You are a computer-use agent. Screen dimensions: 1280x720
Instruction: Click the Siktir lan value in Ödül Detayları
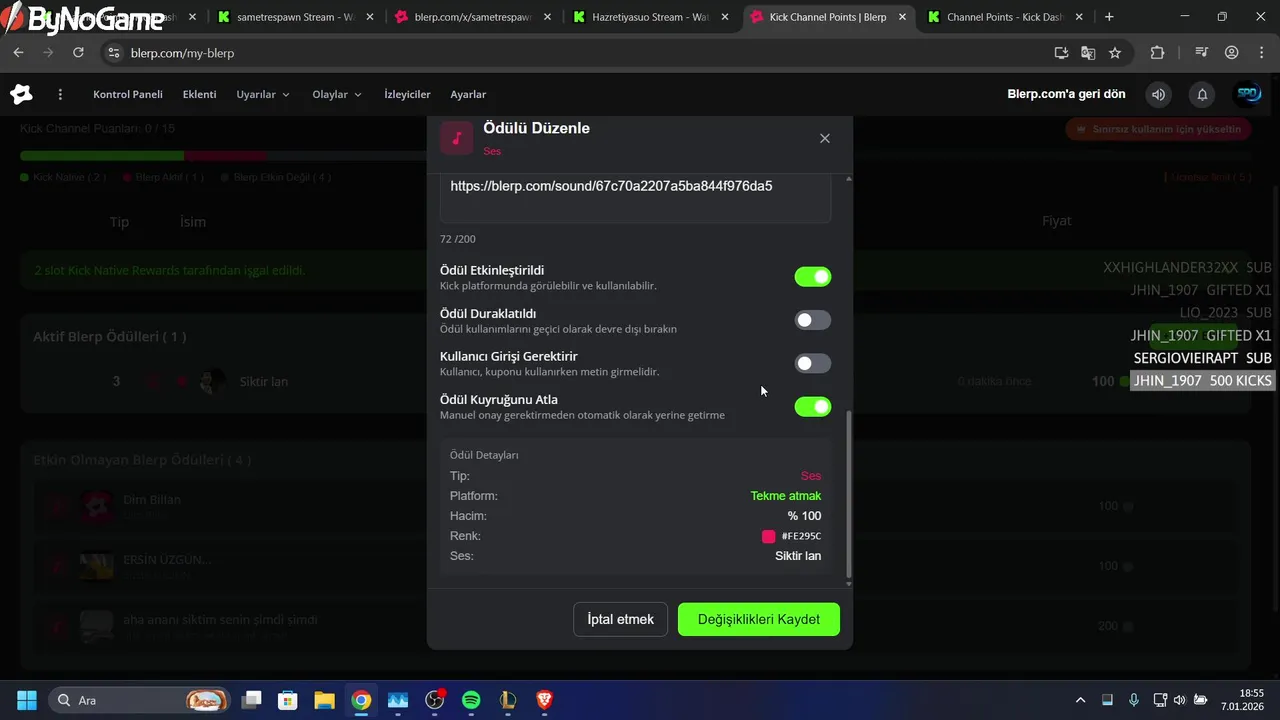pos(798,556)
